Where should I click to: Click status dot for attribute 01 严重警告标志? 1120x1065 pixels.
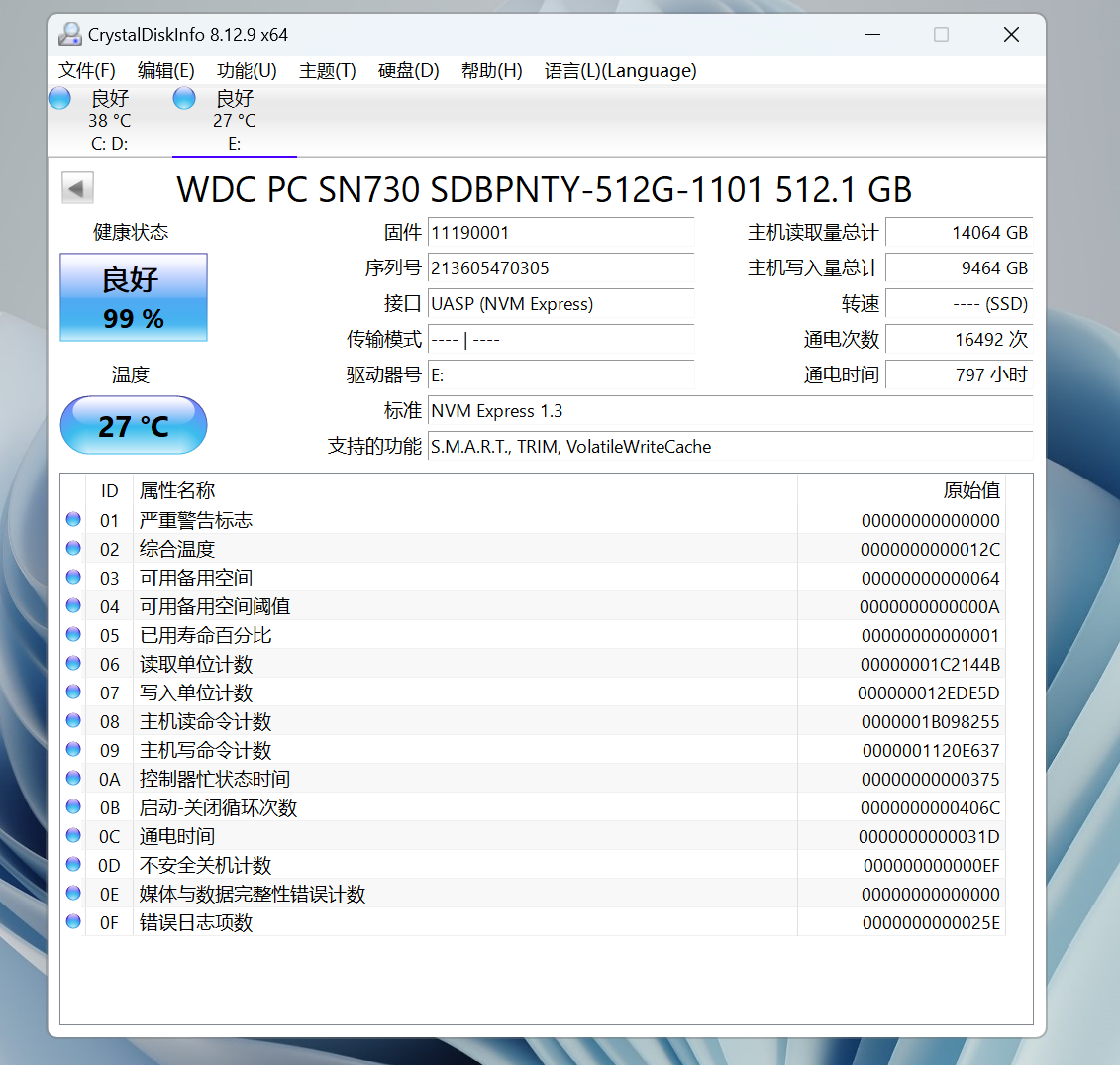73,519
